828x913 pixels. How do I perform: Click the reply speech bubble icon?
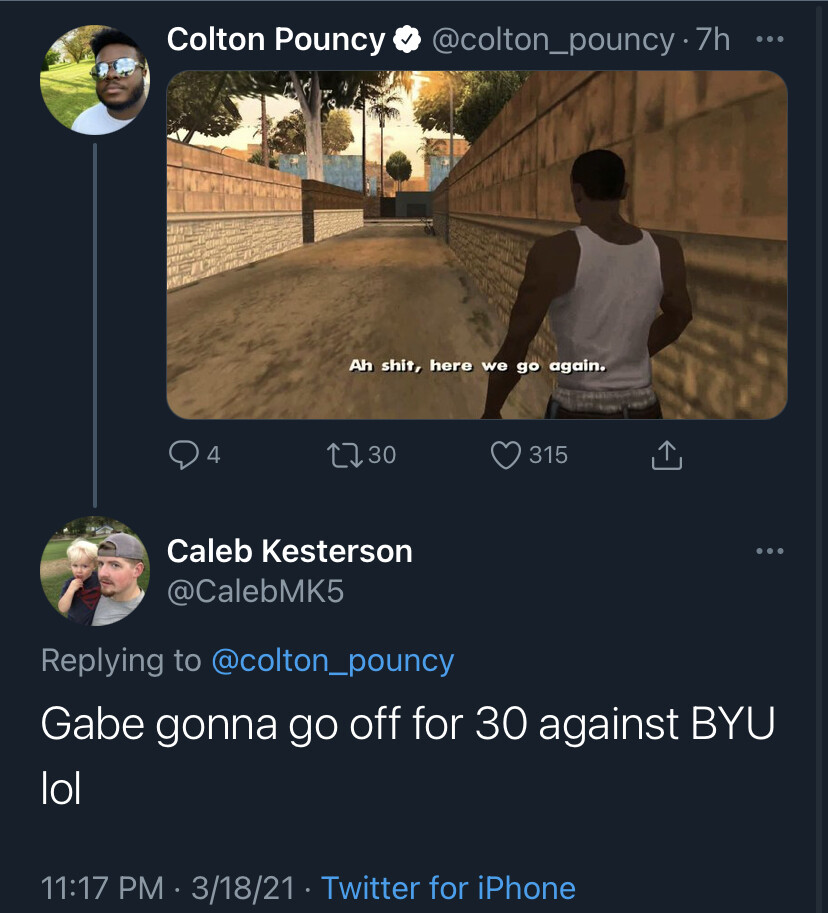183,456
